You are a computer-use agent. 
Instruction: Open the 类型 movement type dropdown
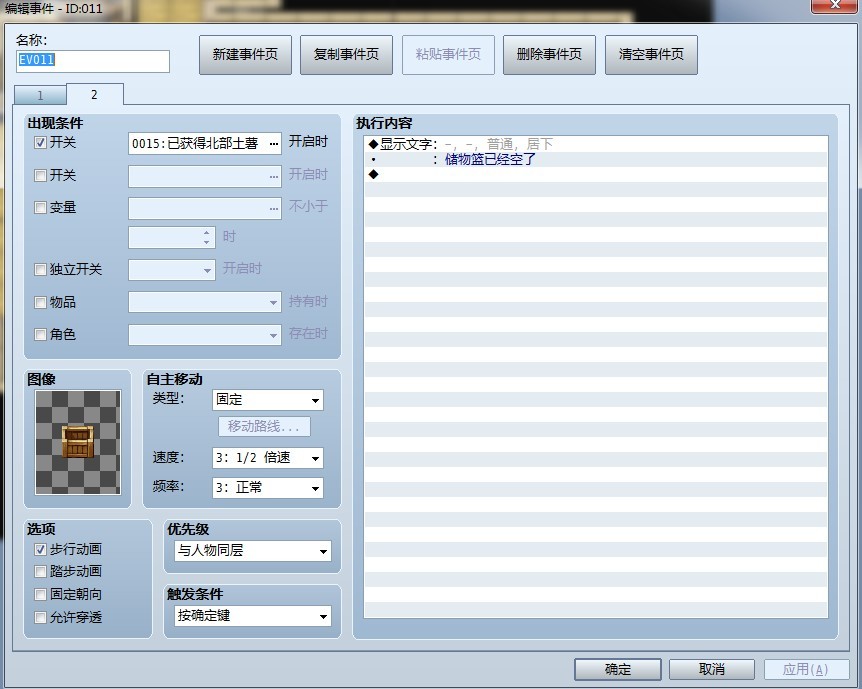tap(268, 400)
